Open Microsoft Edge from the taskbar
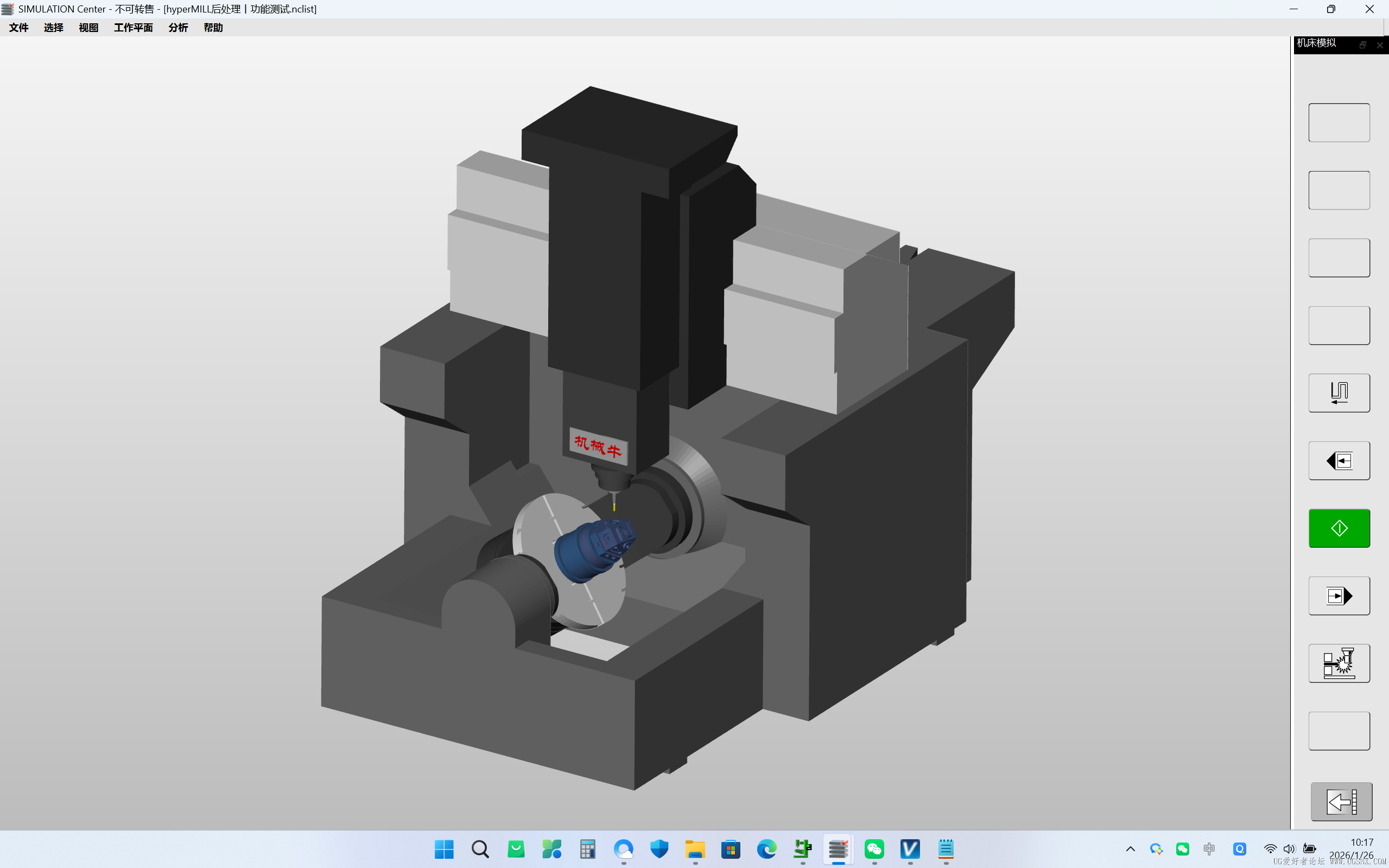 (x=766, y=848)
